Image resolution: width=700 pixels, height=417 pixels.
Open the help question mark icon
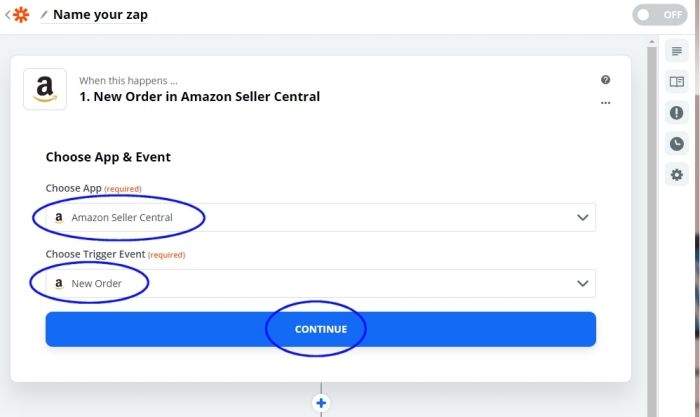605,79
